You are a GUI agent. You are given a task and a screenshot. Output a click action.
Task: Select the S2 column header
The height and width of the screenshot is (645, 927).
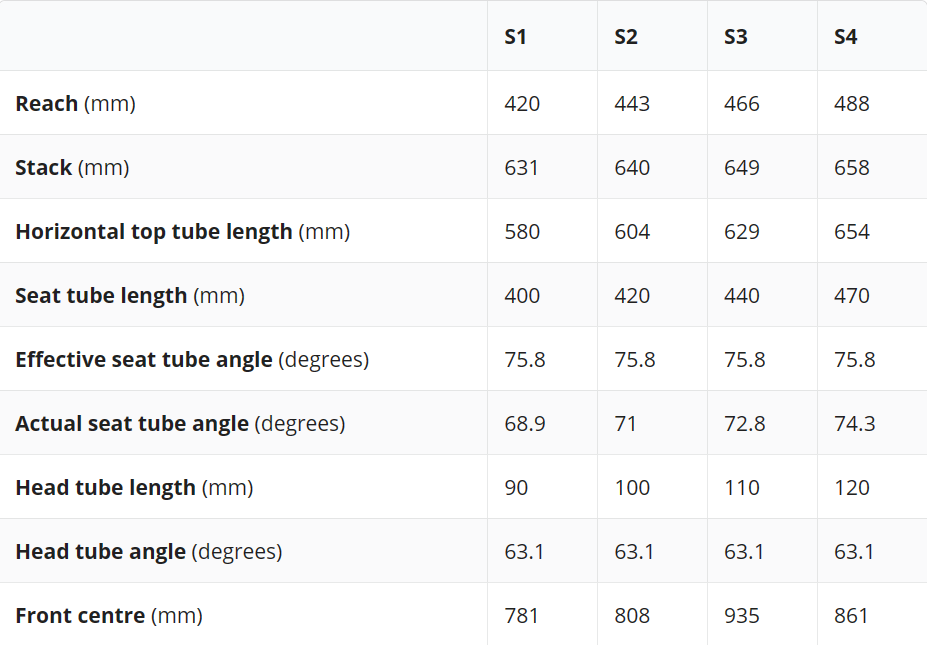[625, 37]
